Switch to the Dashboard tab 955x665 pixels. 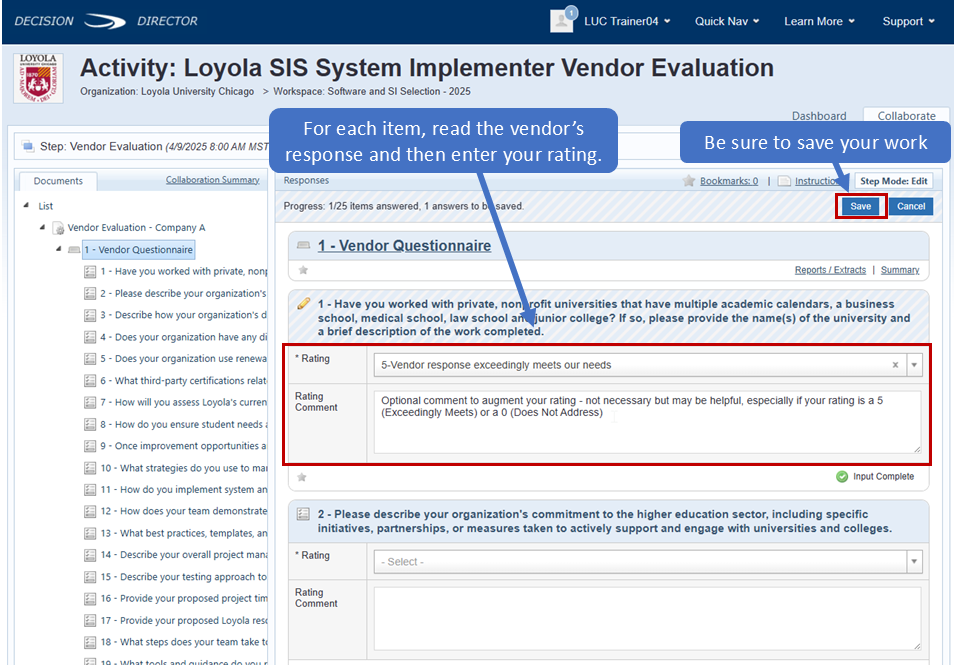tap(819, 115)
